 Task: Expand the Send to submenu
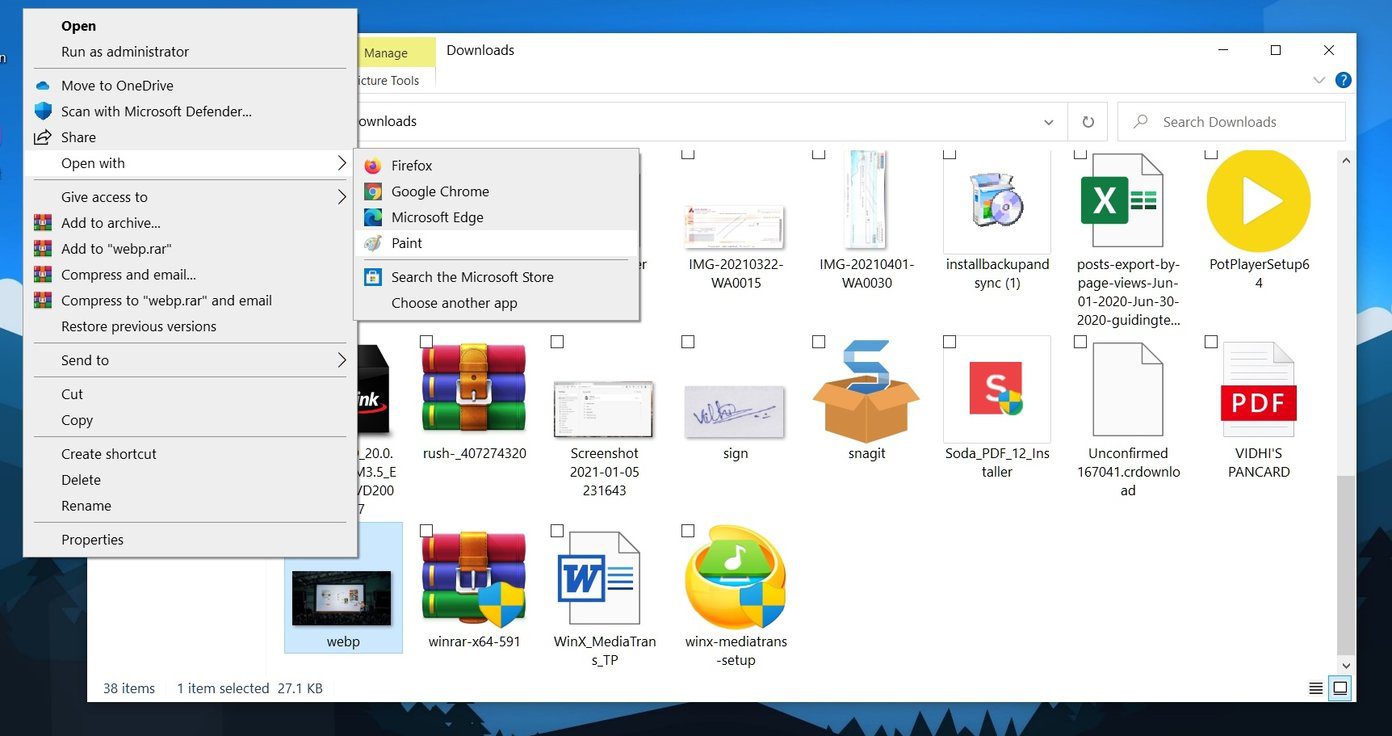pyautogui.click(x=190, y=360)
